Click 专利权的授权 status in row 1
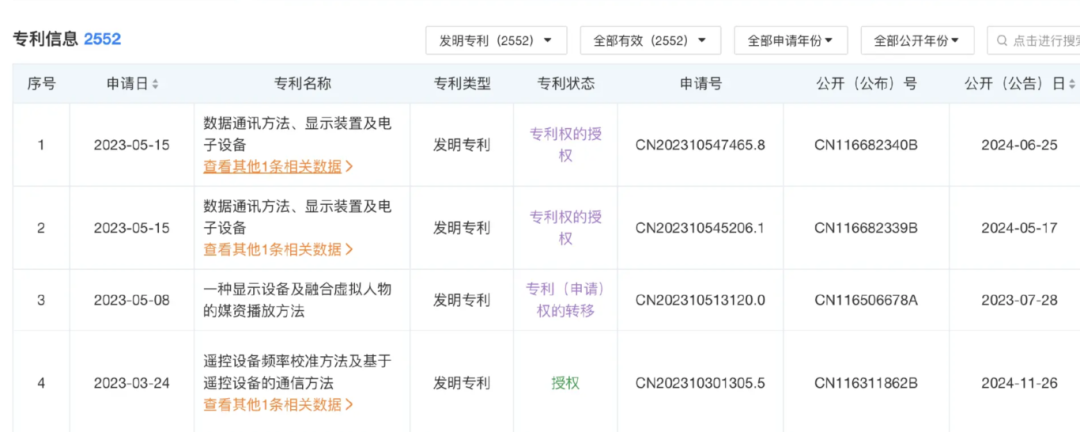 pyautogui.click(x=565, y=145)
